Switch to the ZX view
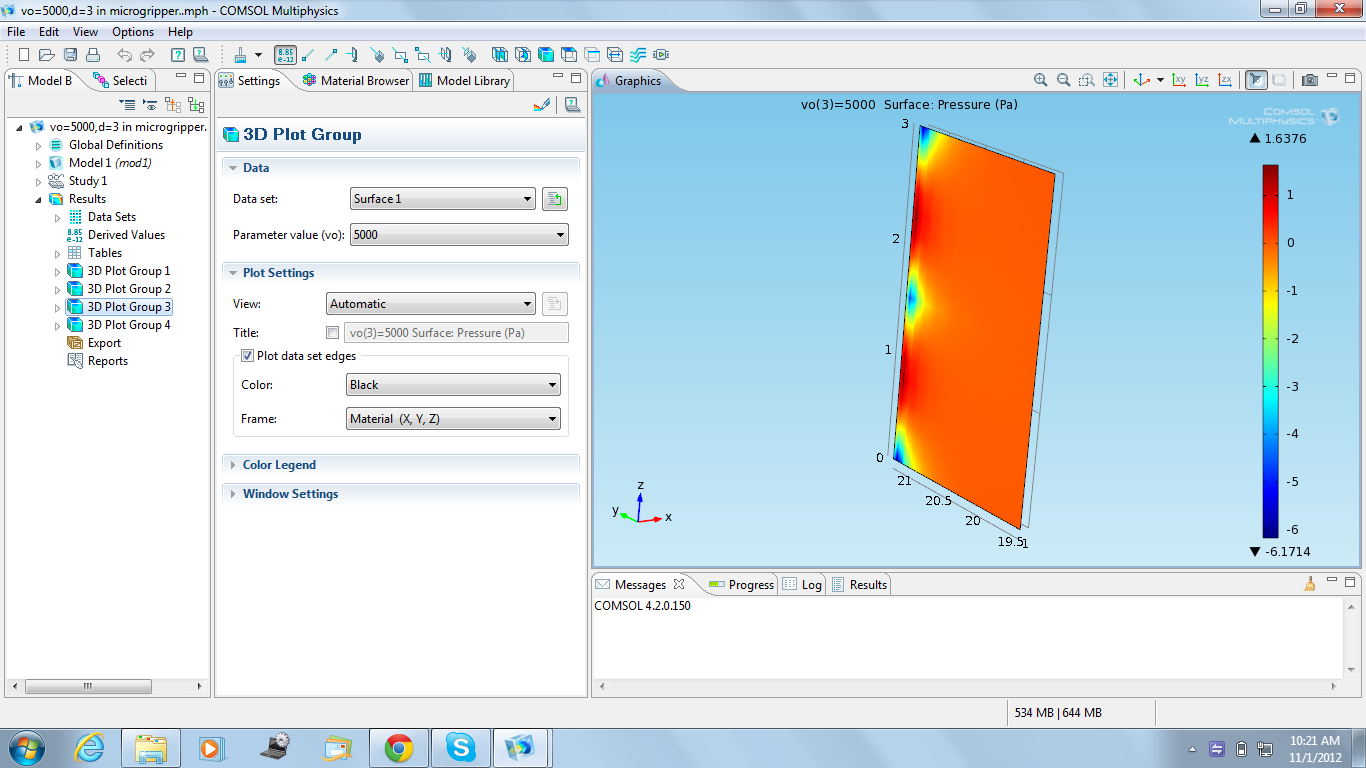The image size is (1366, 768). tap(1226, 80)
